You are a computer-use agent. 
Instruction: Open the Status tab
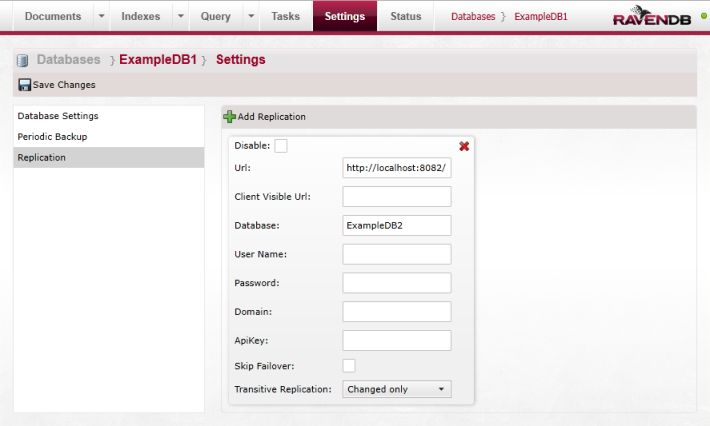pos(406,16)
